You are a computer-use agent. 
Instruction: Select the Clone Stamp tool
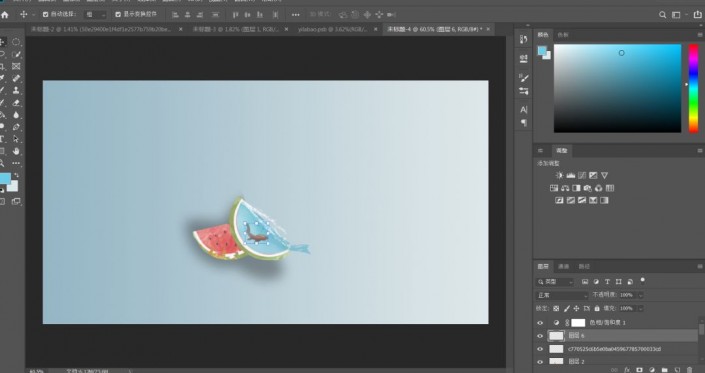point(16,90)
